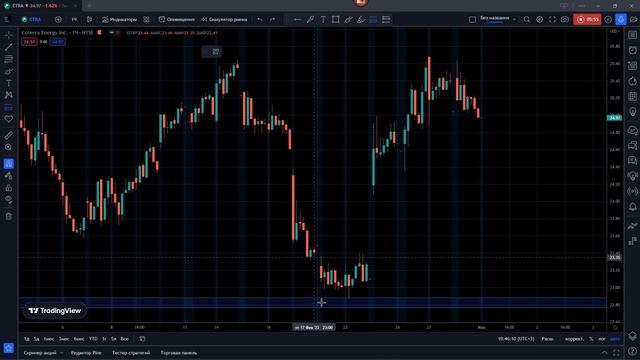The height and width of the screenshot is (360, 640).
Task: Click the CTRA window tab title
Action: pyautogui.click(x=37, y=6)
